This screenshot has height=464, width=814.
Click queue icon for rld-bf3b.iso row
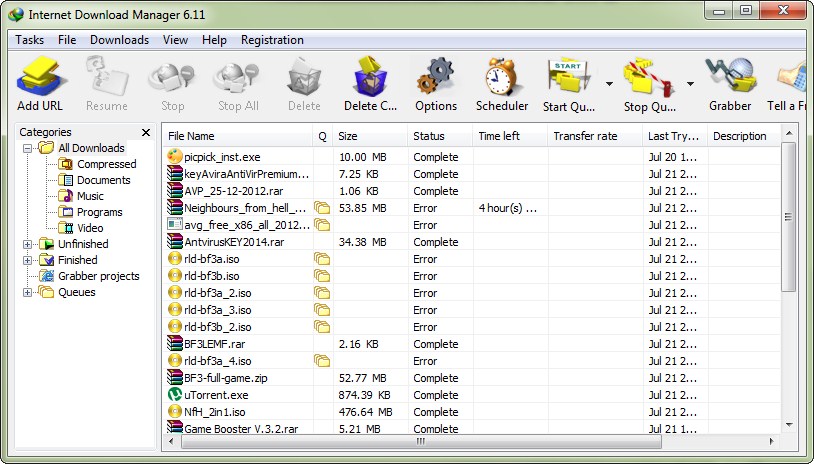322,276
